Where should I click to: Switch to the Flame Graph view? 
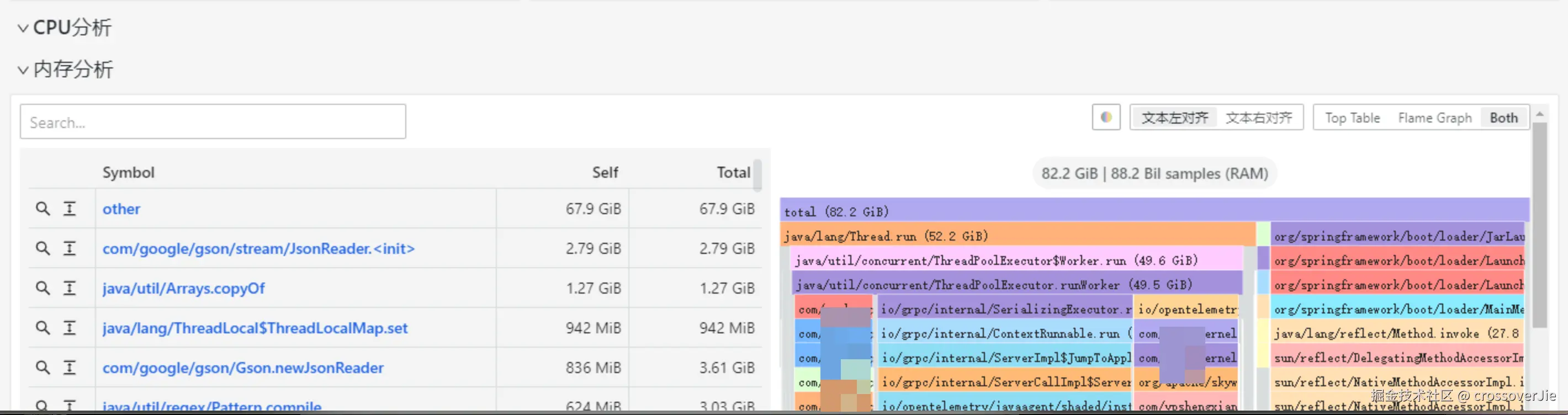point(1434,118)
